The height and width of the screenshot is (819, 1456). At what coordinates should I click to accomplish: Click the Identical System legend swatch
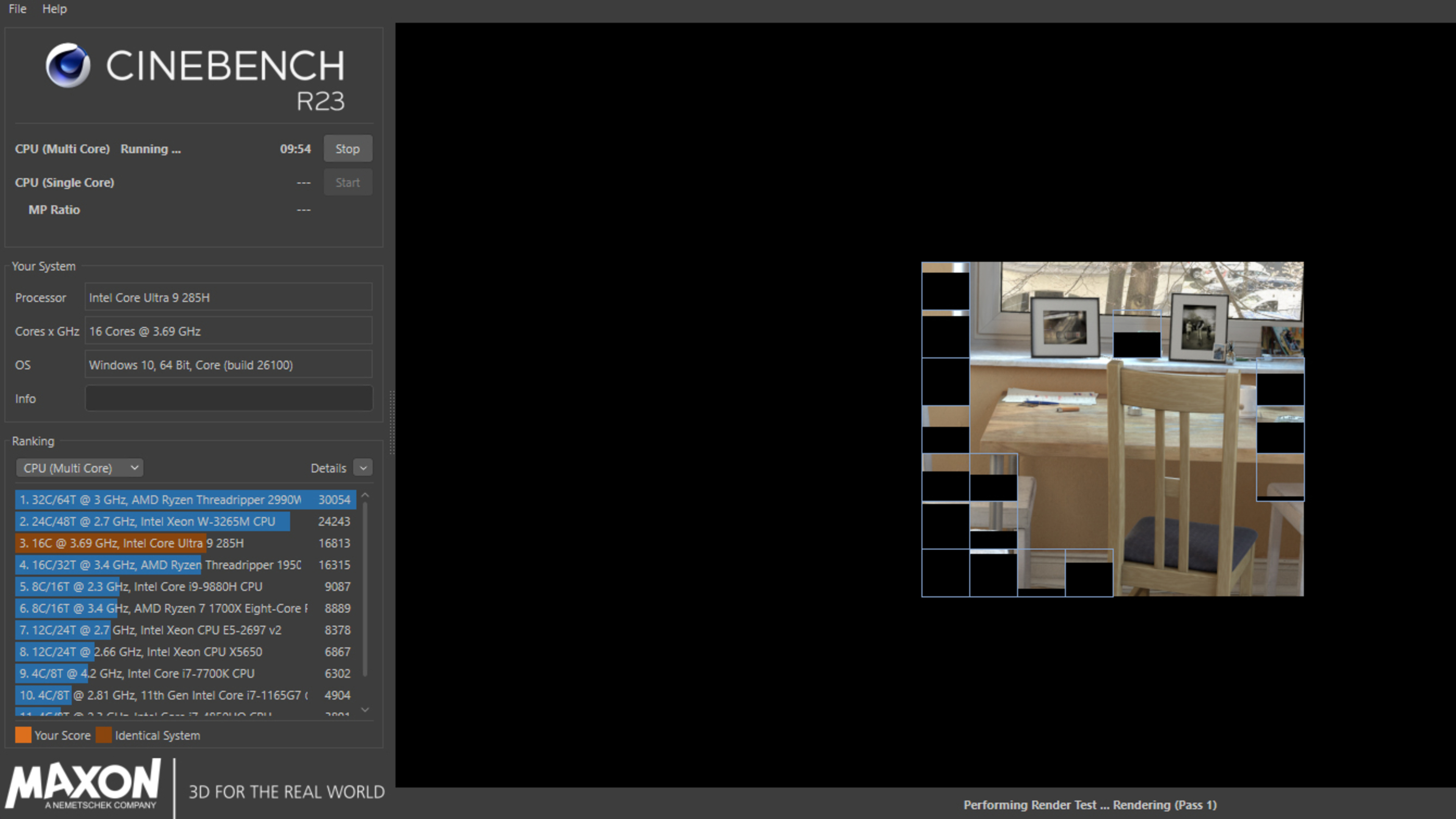pos(104,735)
